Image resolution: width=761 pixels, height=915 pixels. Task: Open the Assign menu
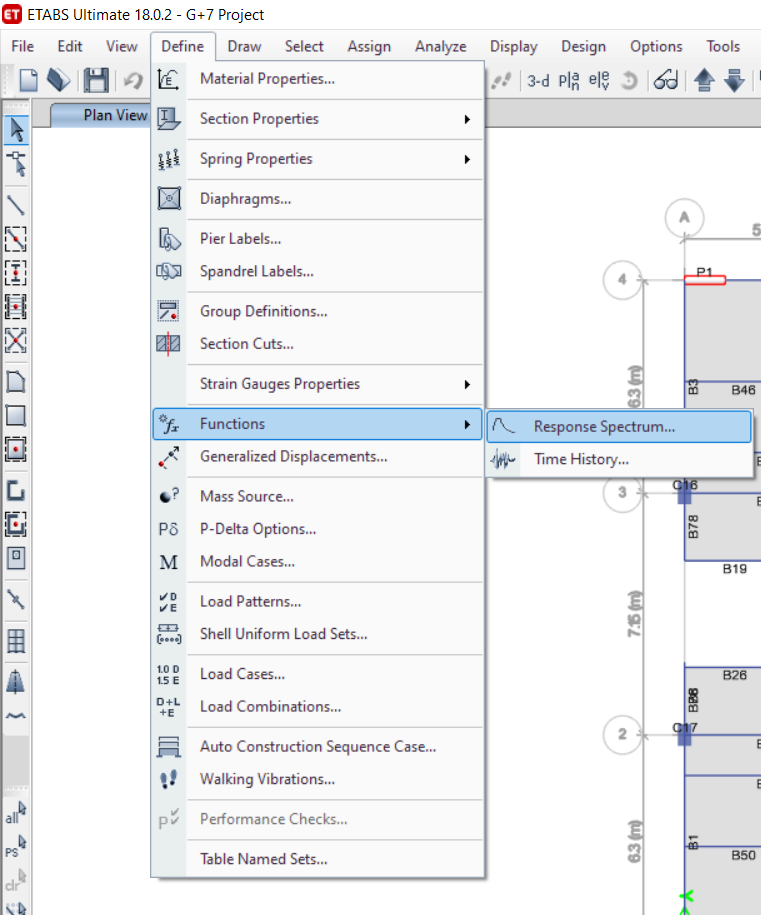(x=369, y=46)
